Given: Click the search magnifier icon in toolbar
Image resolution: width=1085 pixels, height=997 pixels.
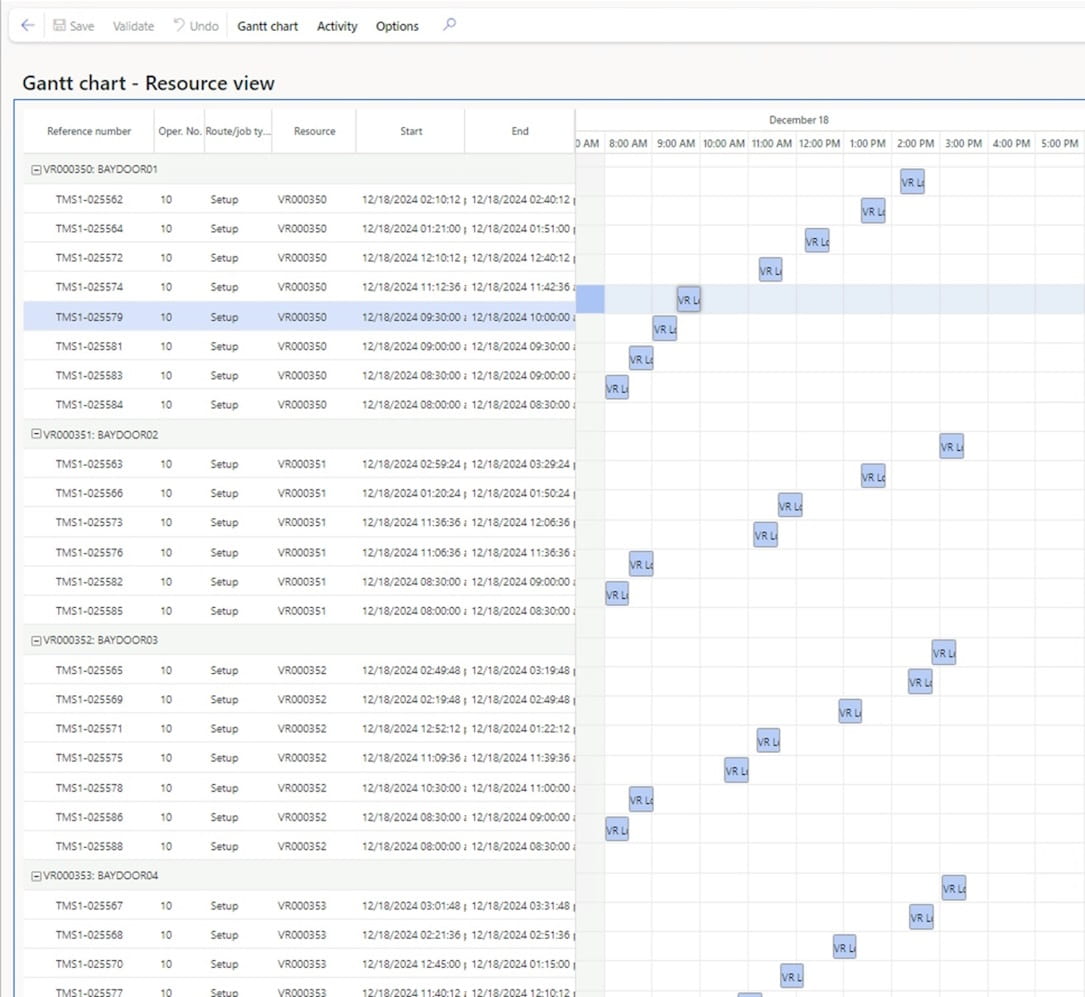Looking at the screenshot, I should [x=449, y=26].
